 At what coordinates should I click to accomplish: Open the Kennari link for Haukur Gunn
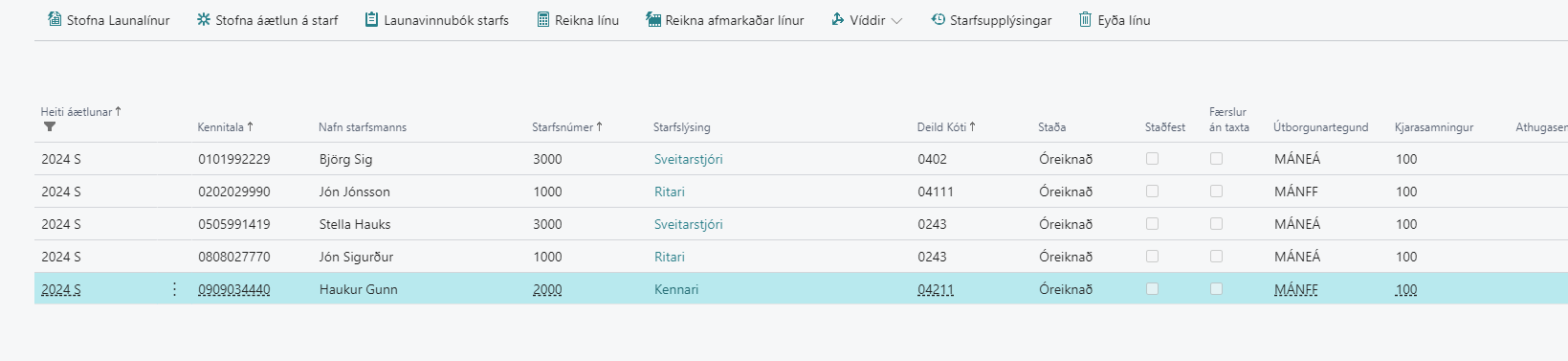(676, 289)
